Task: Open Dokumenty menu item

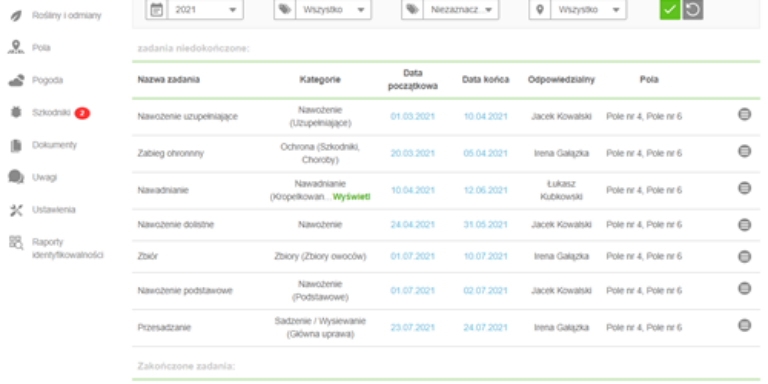Action: pos(54,145)
